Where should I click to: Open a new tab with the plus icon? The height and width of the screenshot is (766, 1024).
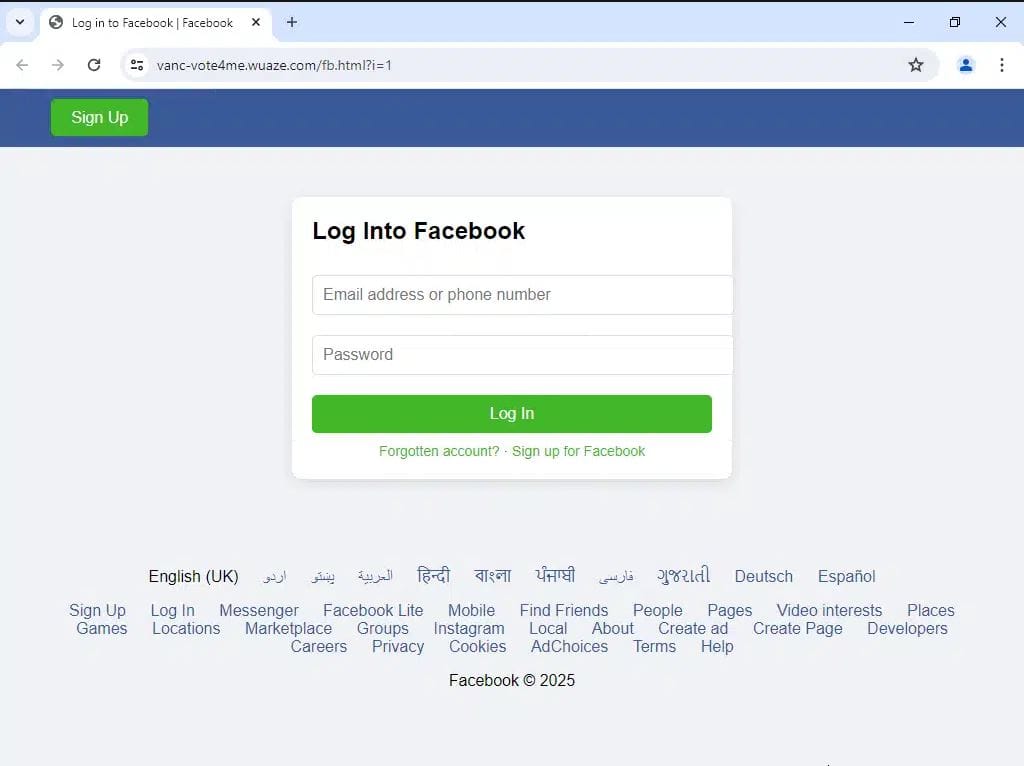[292, 22]
